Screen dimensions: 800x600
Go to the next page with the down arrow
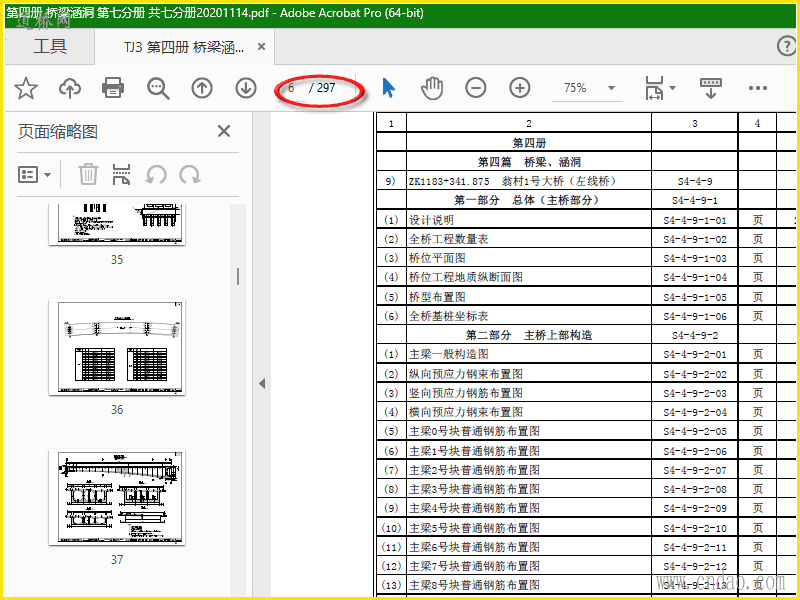click(x=246, y=88)
